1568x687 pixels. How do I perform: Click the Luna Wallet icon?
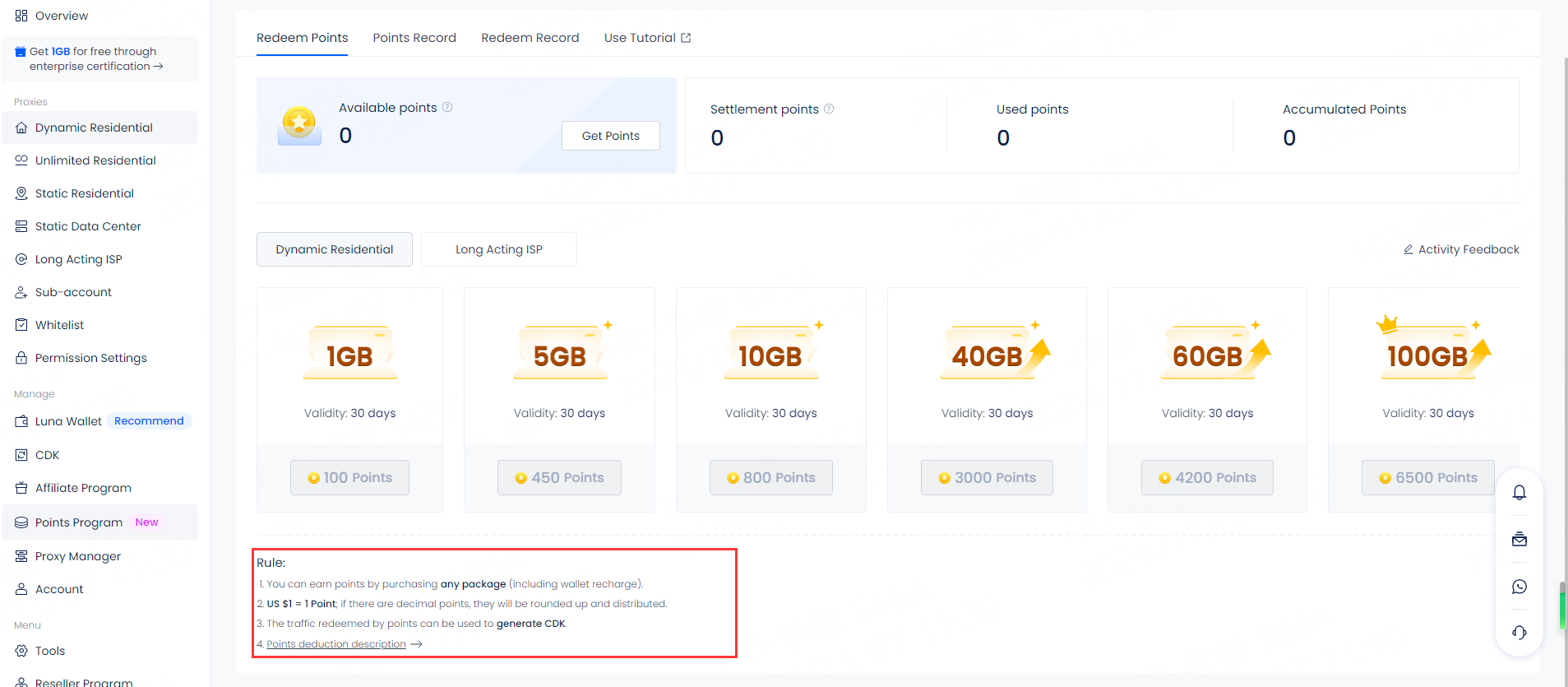pyautogui.click(x=21, y=421)
